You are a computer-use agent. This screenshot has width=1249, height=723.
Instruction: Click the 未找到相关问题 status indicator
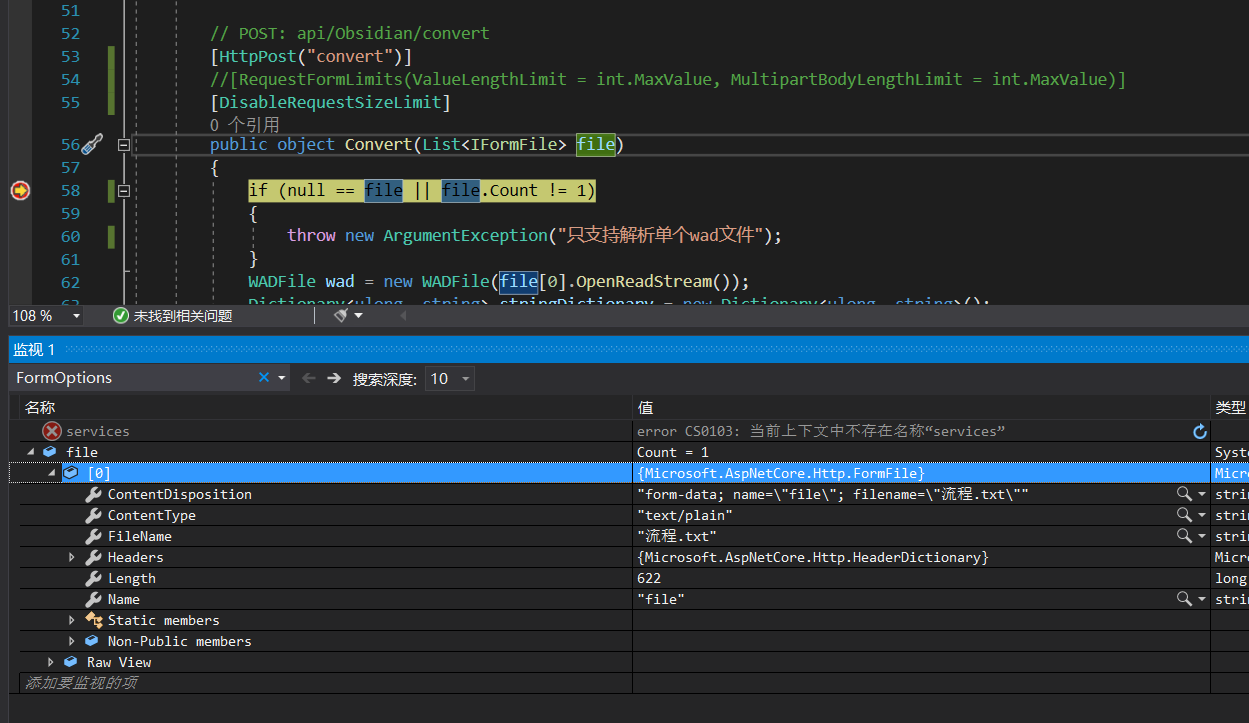point(172,316)
